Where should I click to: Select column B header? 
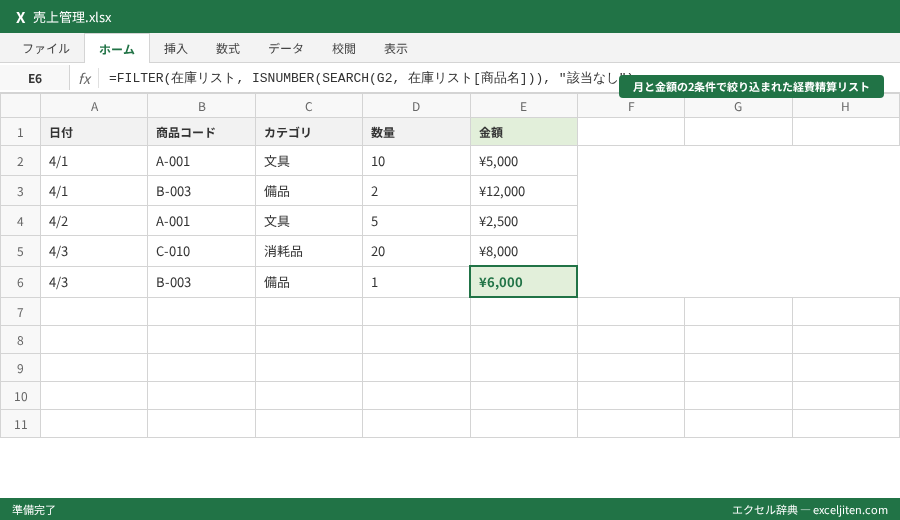click(x=201, y=107)
